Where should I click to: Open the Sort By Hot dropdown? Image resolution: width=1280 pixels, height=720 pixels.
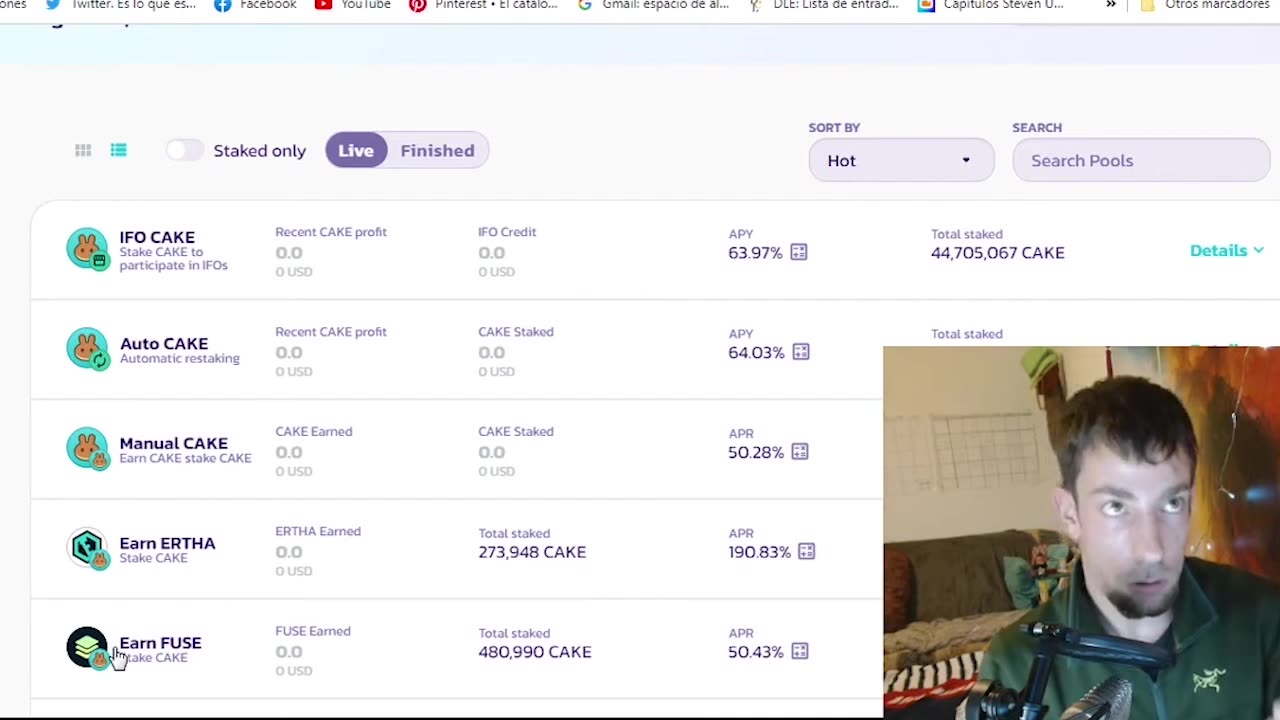pos(900,160)
